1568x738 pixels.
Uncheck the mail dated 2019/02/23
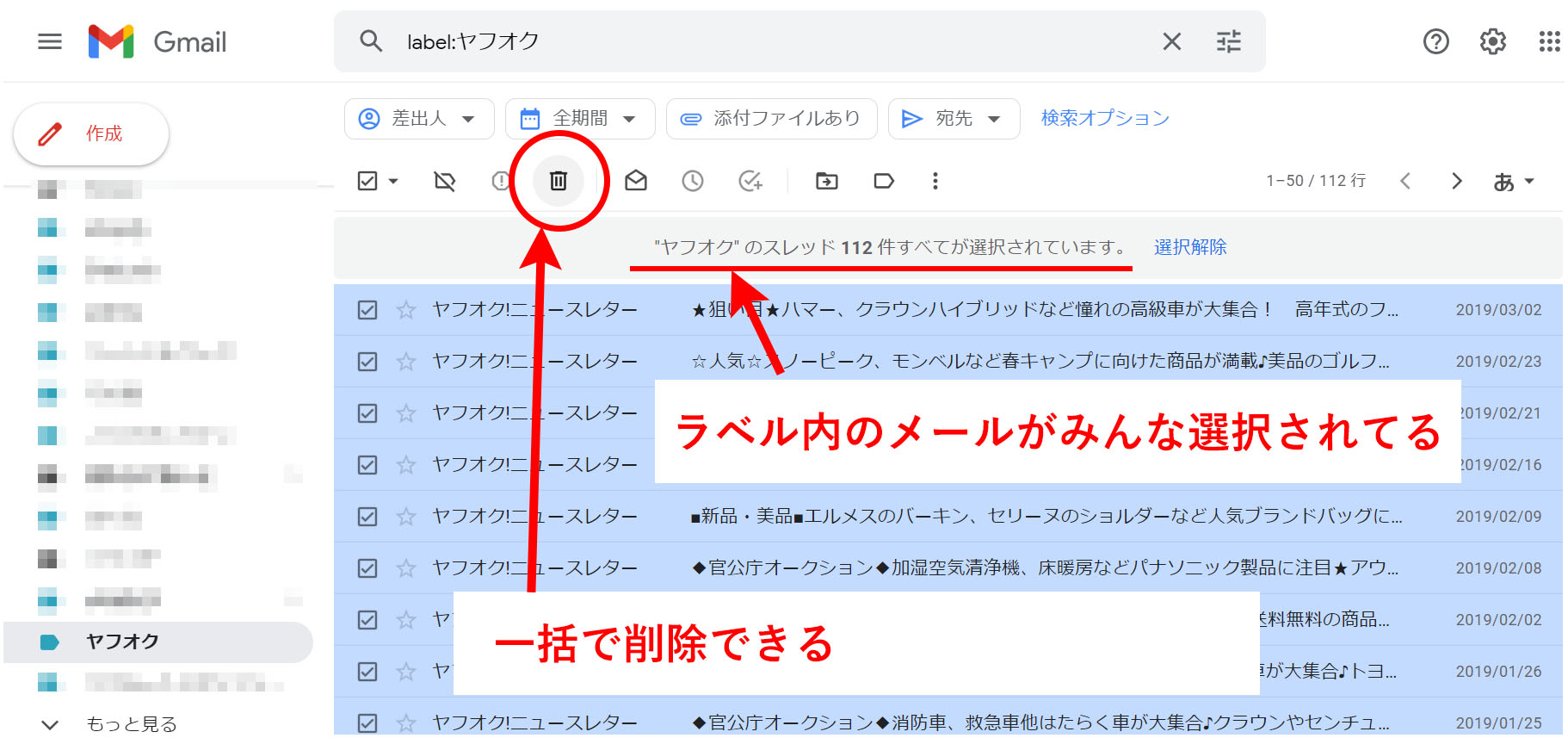(367, 362)
